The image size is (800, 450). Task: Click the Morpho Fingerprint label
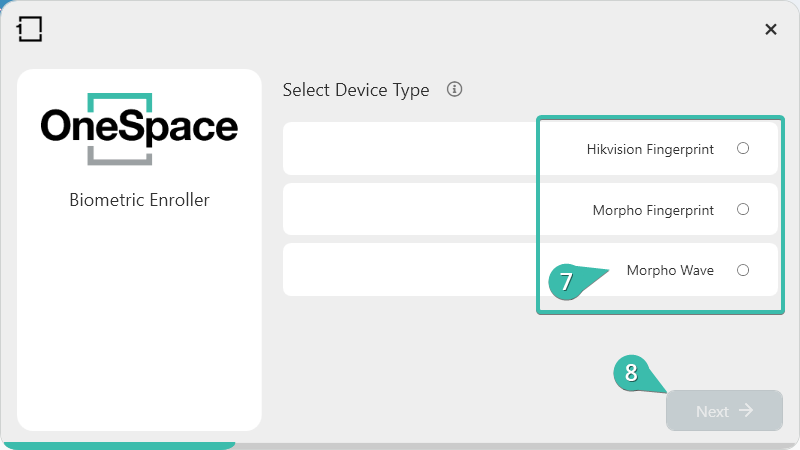pos(653,210)
